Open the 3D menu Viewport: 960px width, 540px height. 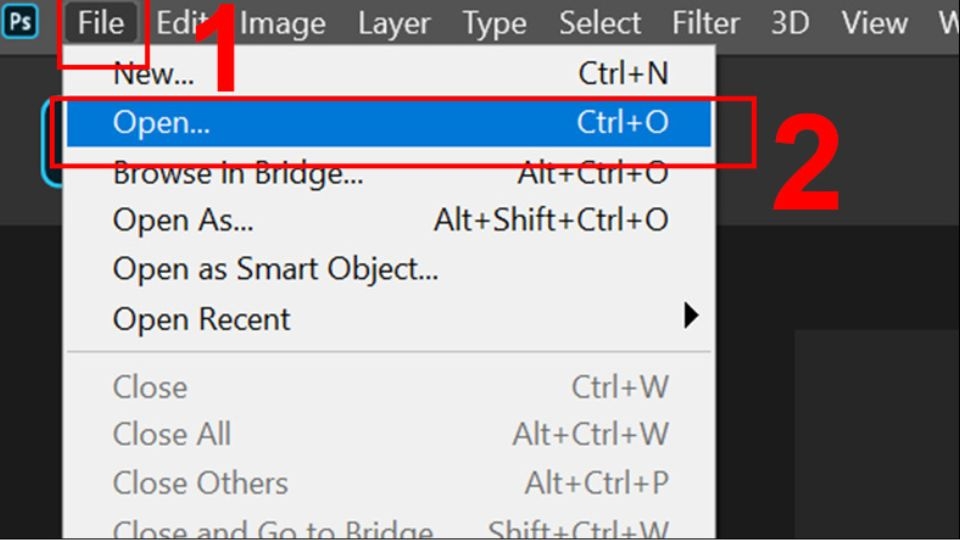pyautogui.click(x=790, y=23)
